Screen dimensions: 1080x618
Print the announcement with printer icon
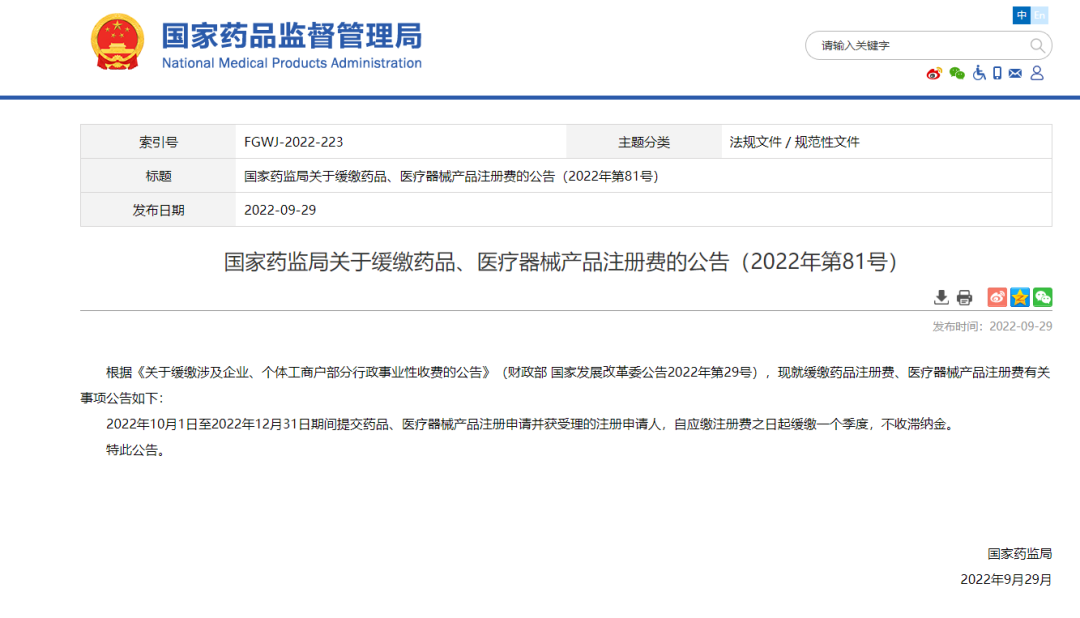964,297
